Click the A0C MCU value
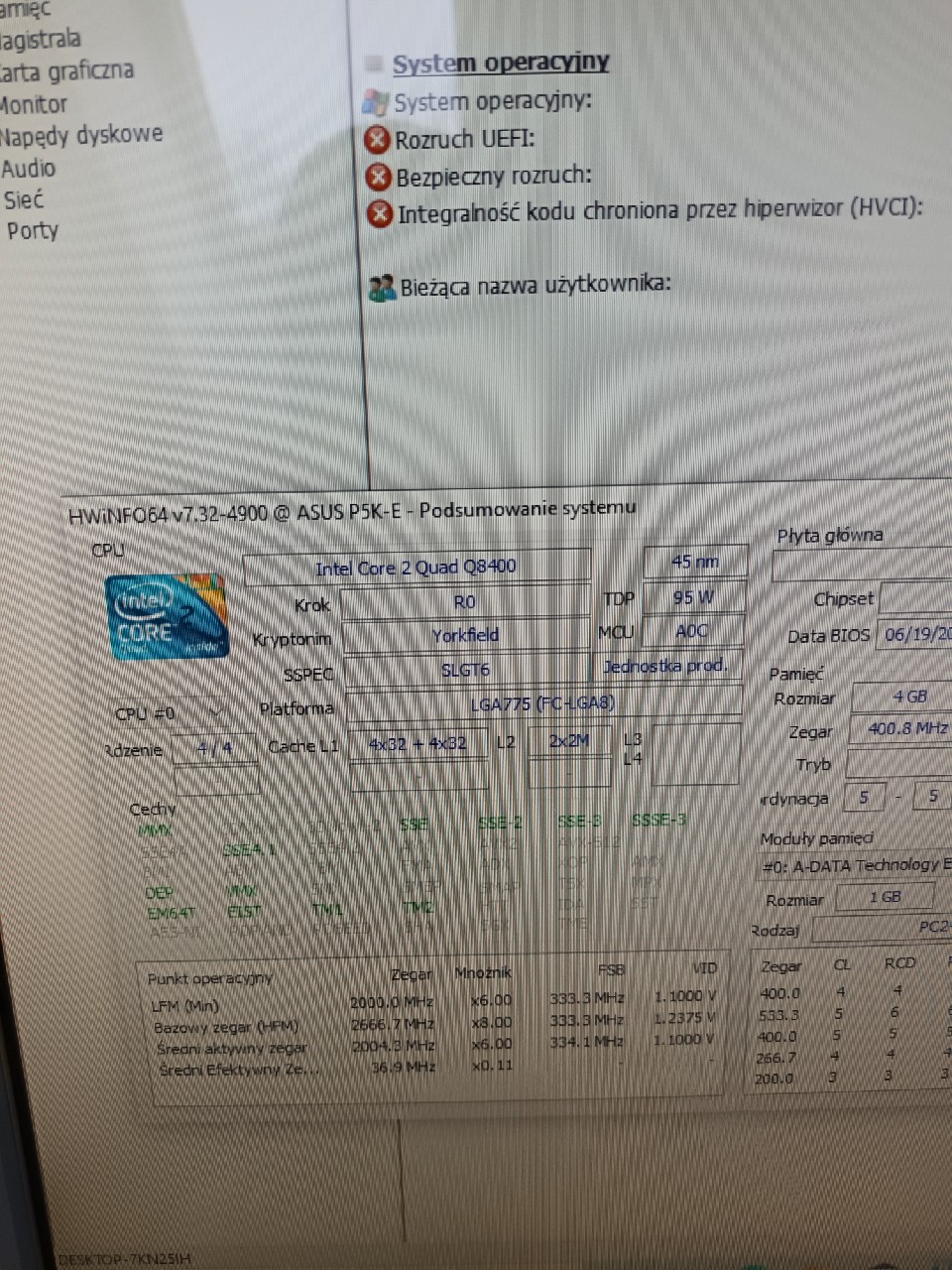The image size is (952, 1270). [691, 631]
